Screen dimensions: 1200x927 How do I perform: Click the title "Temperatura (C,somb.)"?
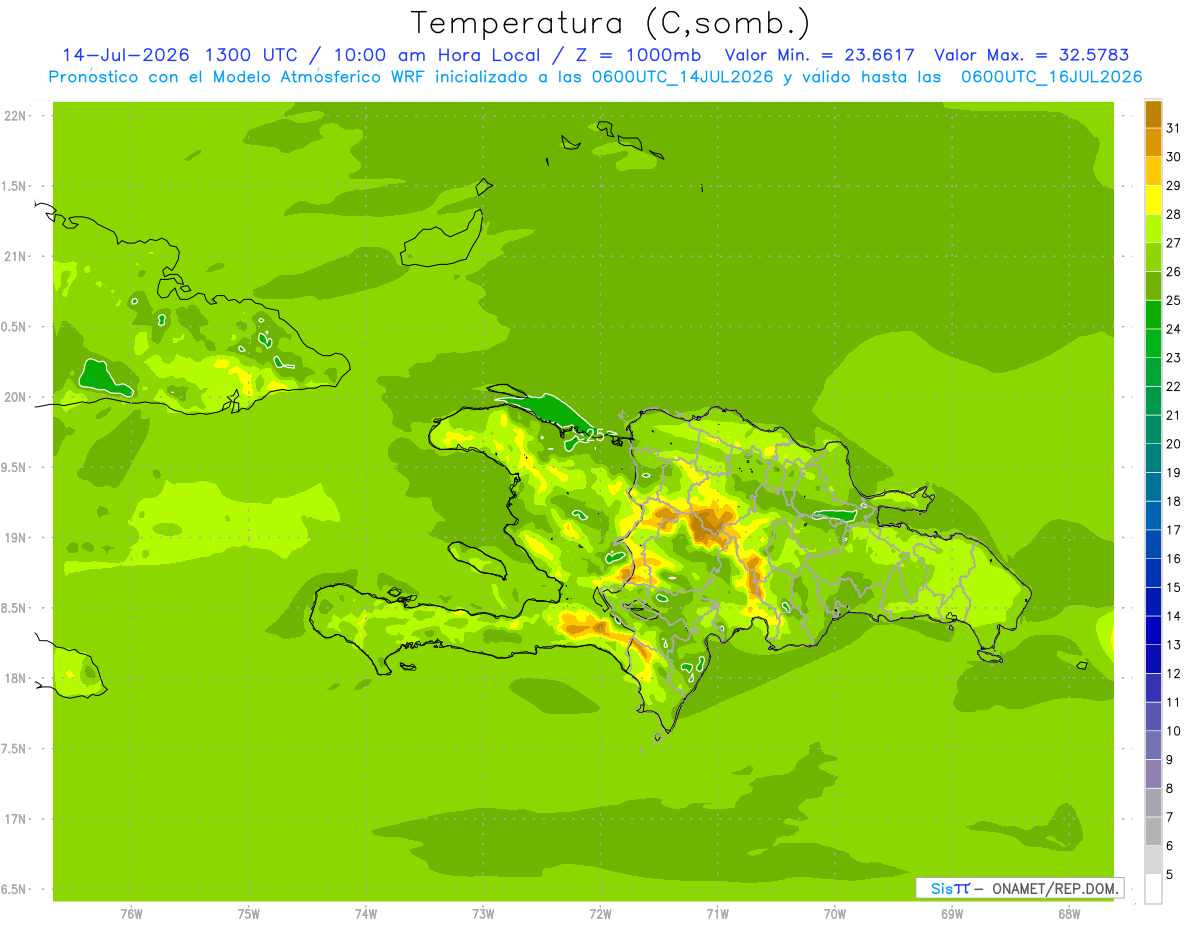click(x=609, y=22)
